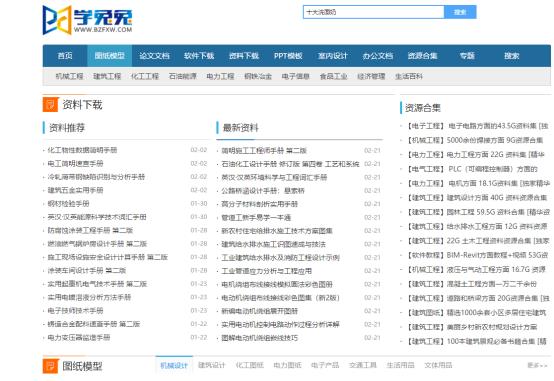This screenshot has width=554, height=381.
Task: Open the 搜索 item in the navigation bar
Action: (512, 55)
